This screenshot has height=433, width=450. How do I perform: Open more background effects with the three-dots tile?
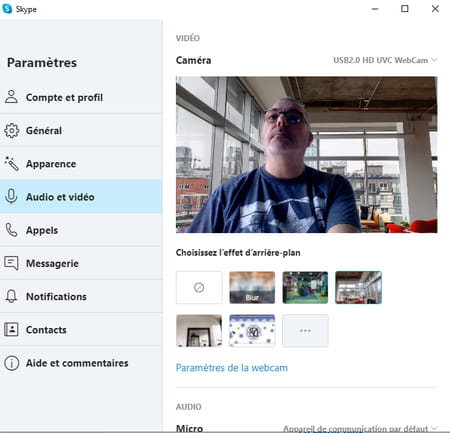(x=305, y=331)
